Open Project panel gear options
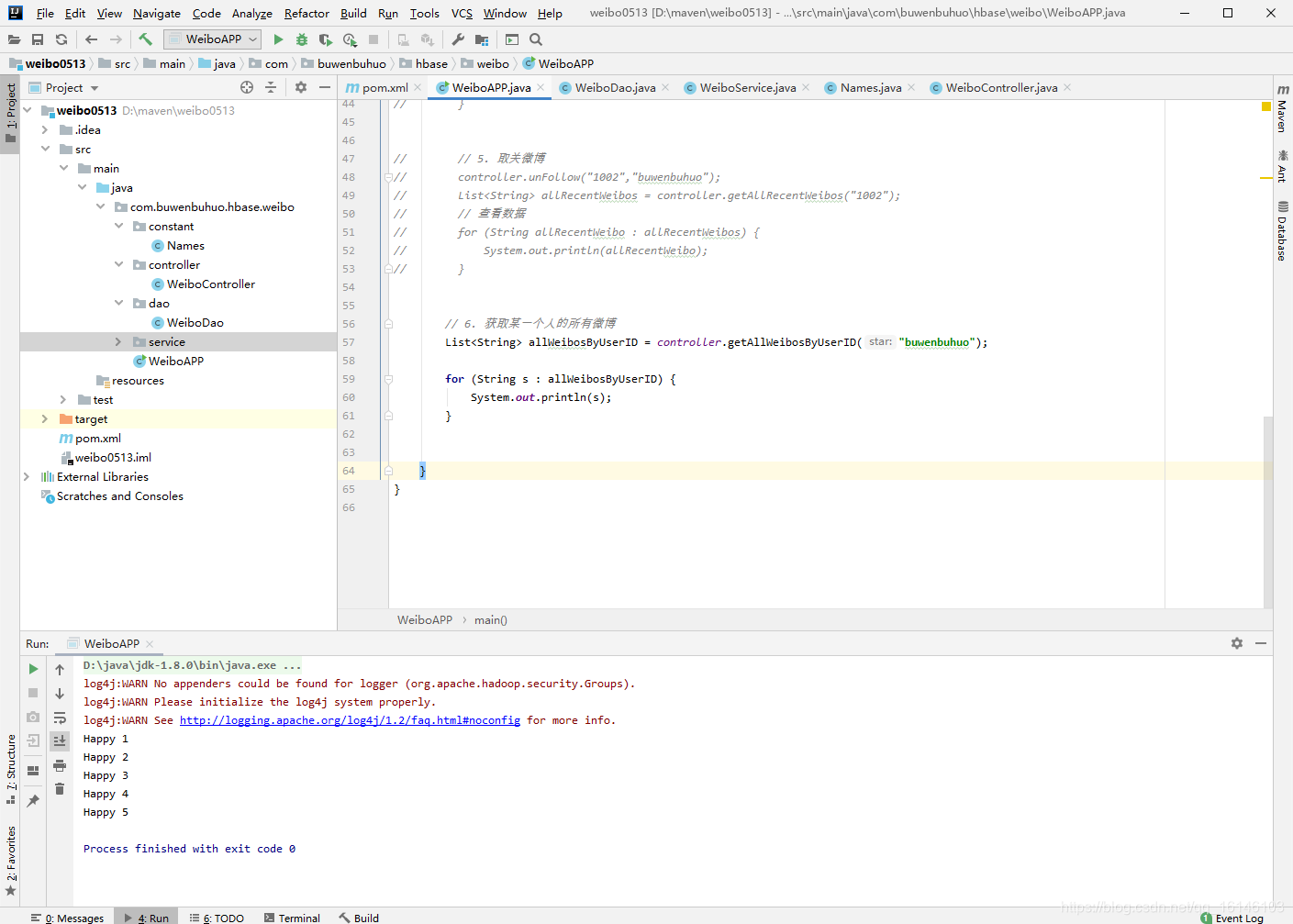 click(x=301, y=87)
